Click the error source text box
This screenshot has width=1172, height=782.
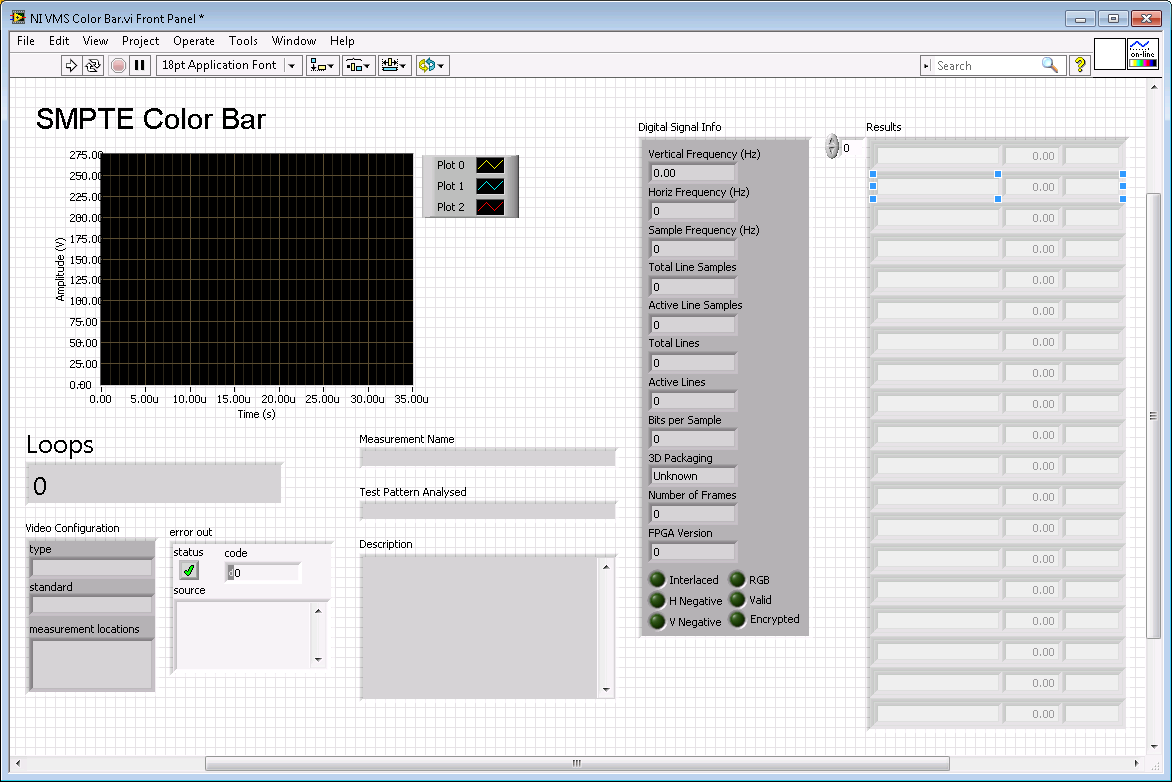(x=243, y=635)
